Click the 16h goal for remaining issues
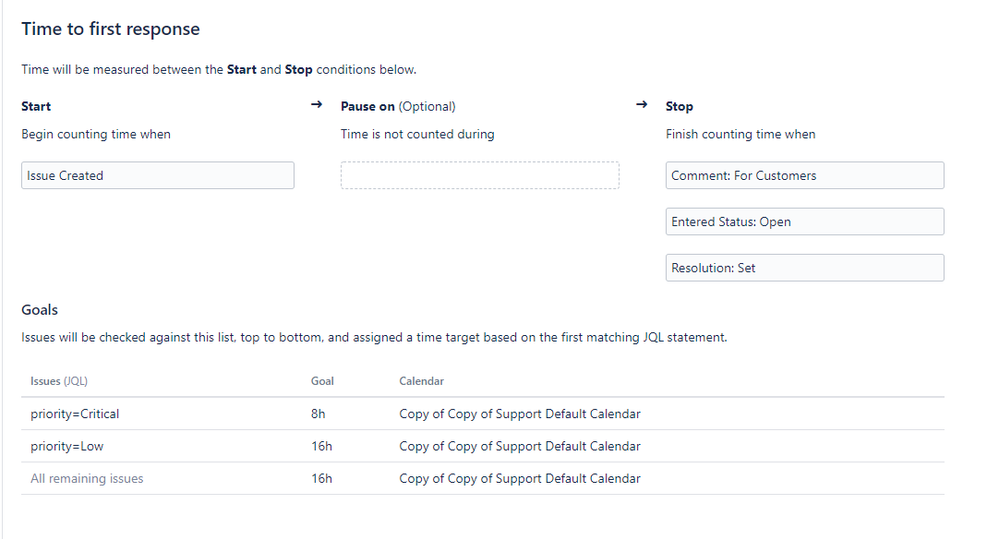Viewport: 999px width, 539px height. pos(322,478)
